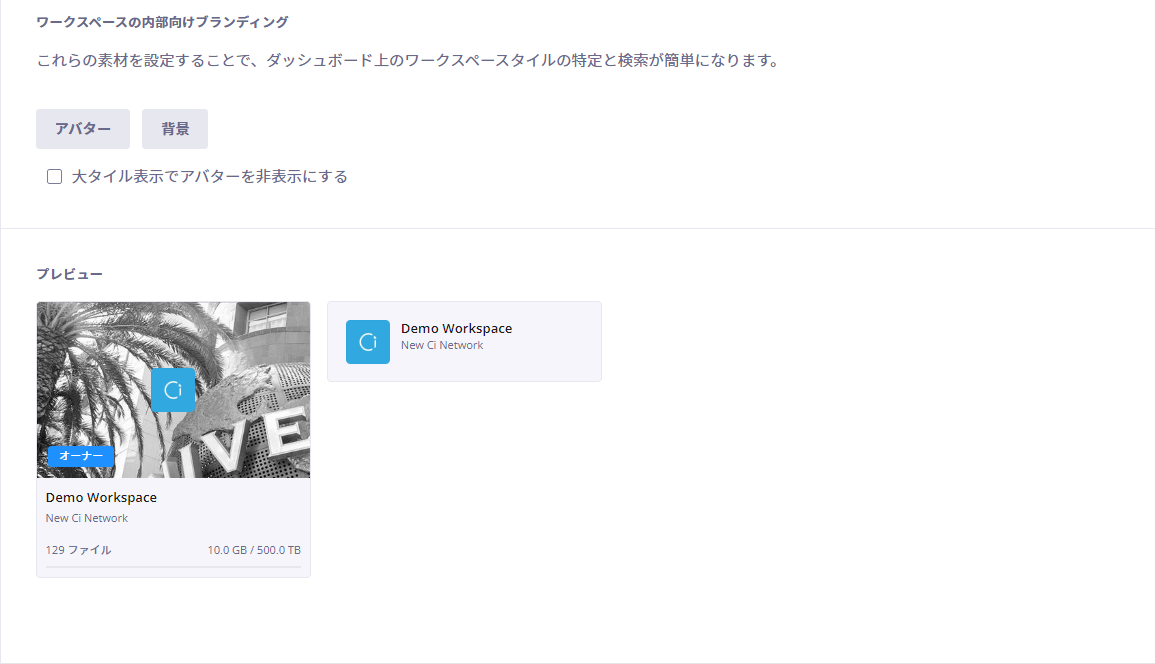Viewport: 1155px width, 664px height.
Task: Click the 129 ファイル count
Action: pyautogui.click(x=78, y=550)
